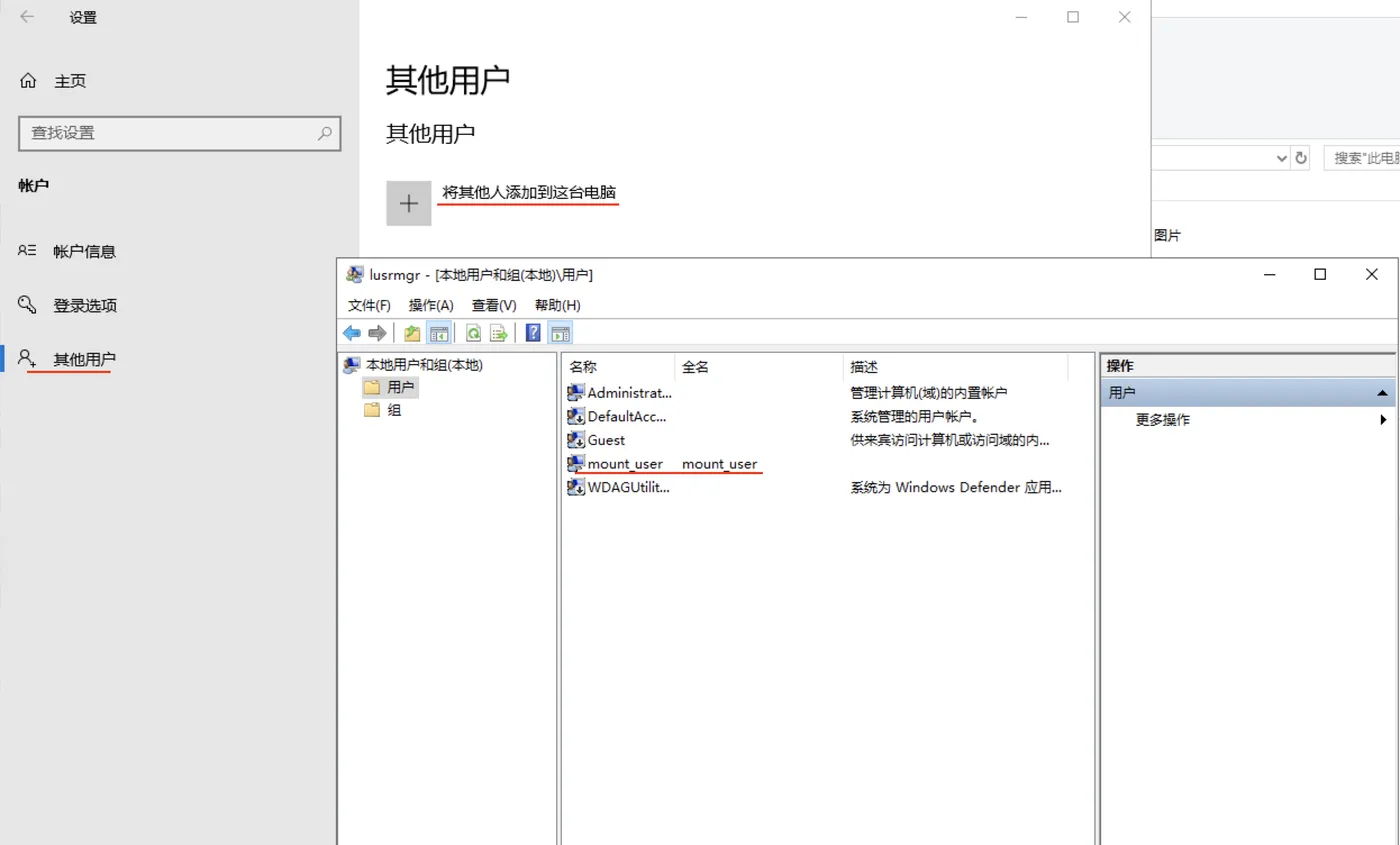
Task: Click the plus icon to add another user
Action: pos(409,203)
